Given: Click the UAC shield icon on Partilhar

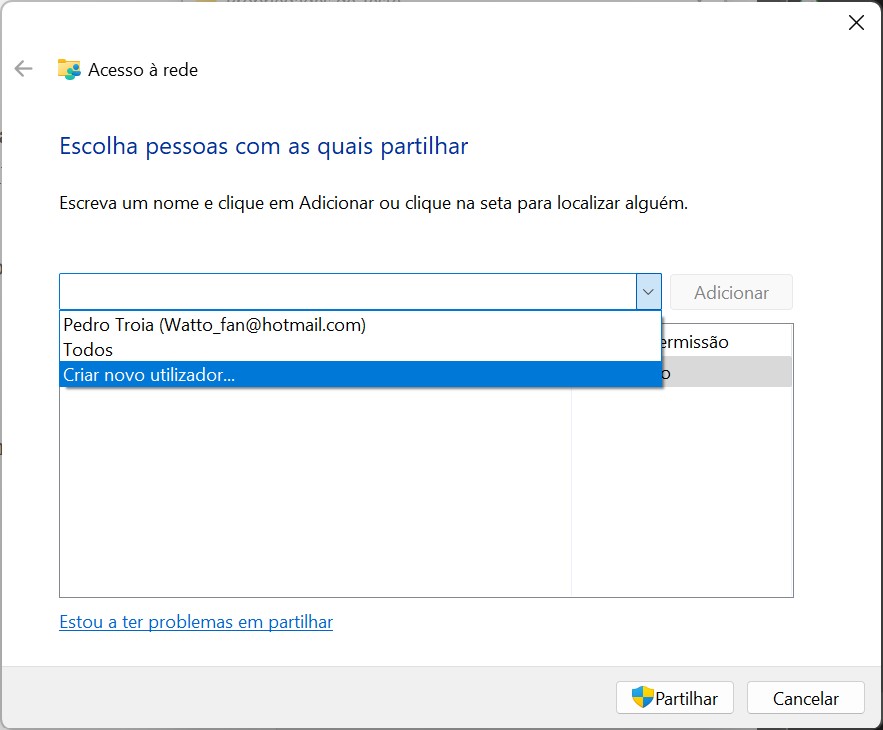Looking at the screenshot, I should tap(642, 698).
